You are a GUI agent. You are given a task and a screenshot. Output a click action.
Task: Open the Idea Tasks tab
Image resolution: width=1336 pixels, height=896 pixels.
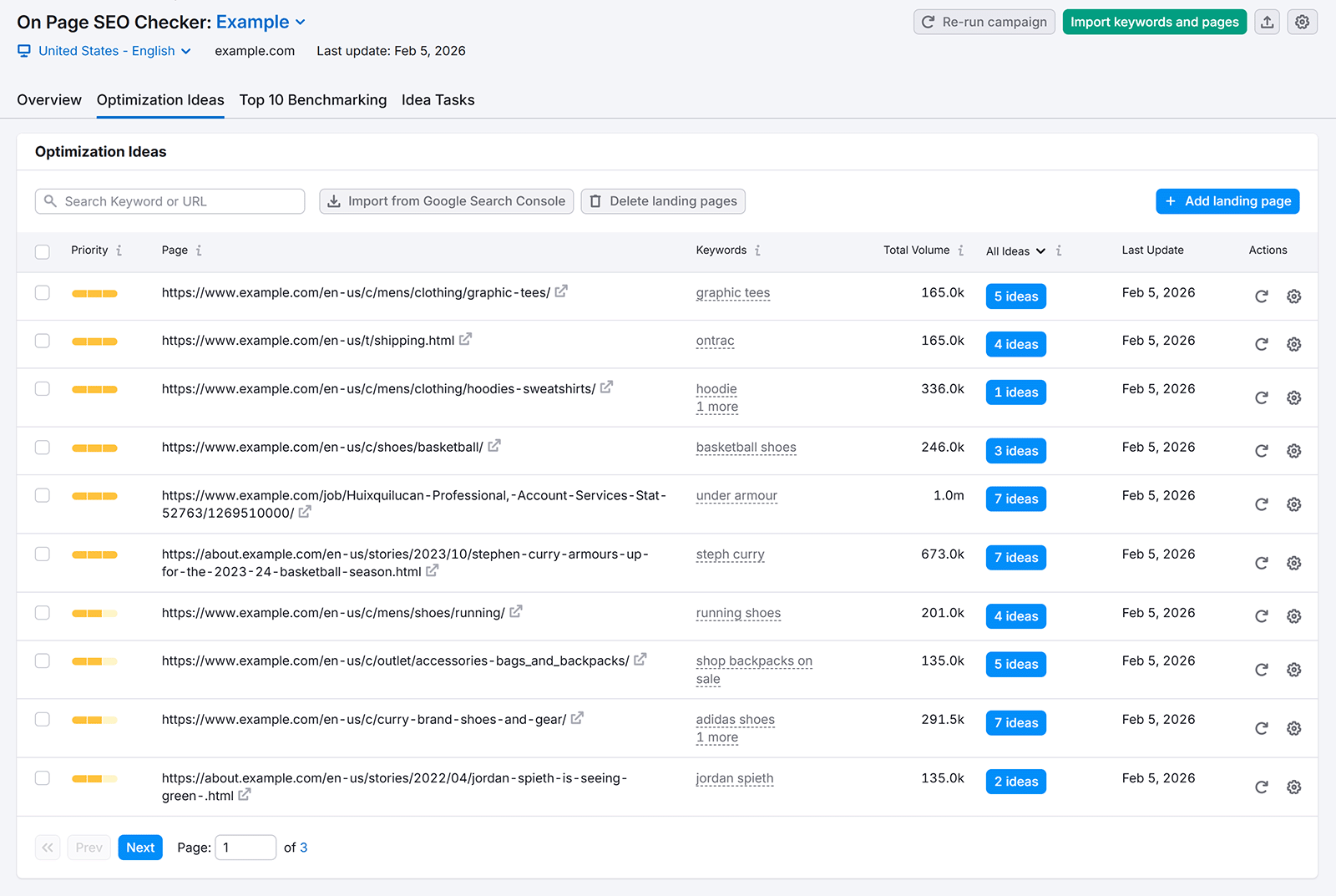pyautogui.click(x=438, y=99)
